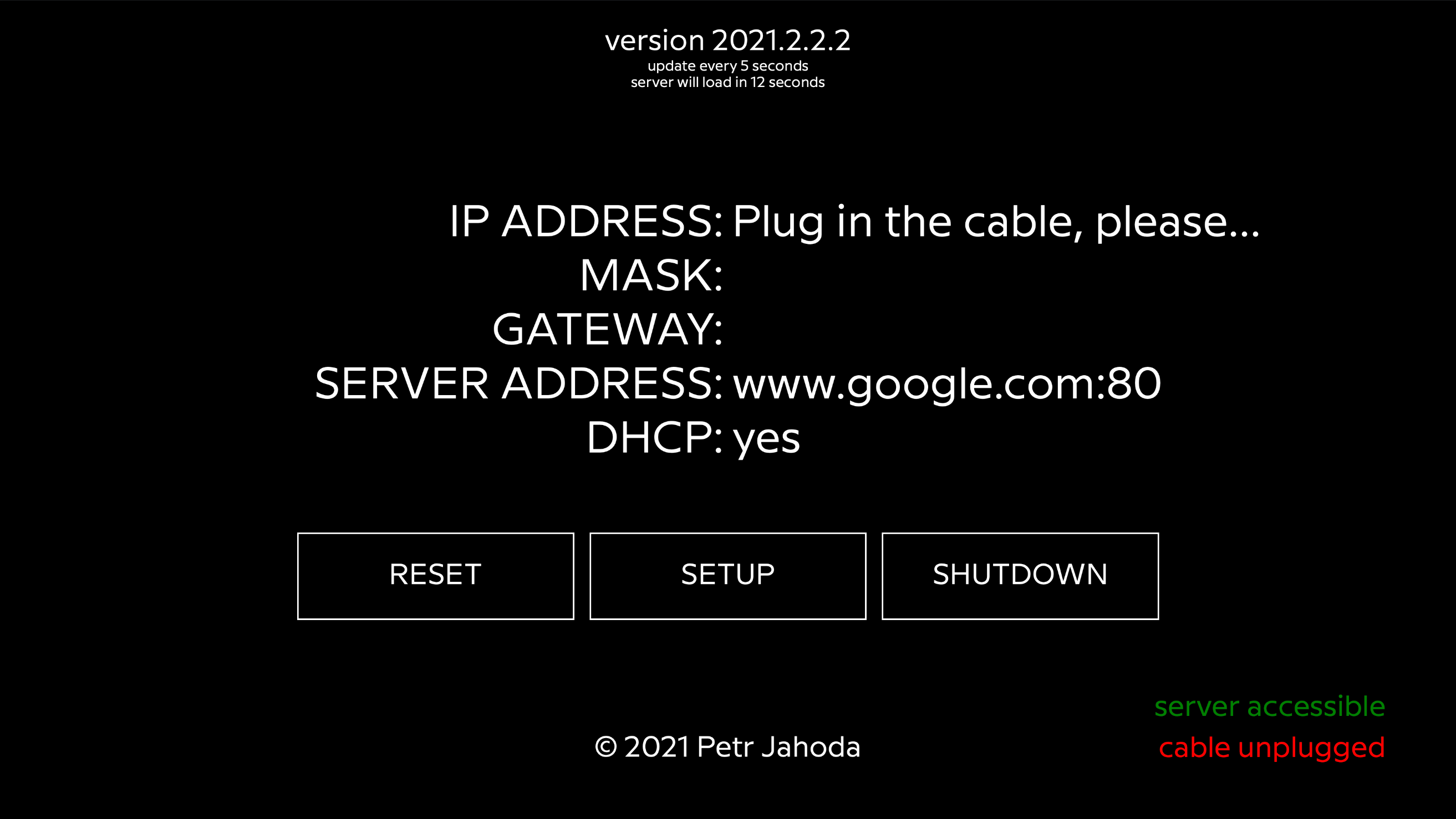Viewport: 1456px width, 819px height.
Task: Select the SERVER ADDRESS label
Action: point(518,383)
